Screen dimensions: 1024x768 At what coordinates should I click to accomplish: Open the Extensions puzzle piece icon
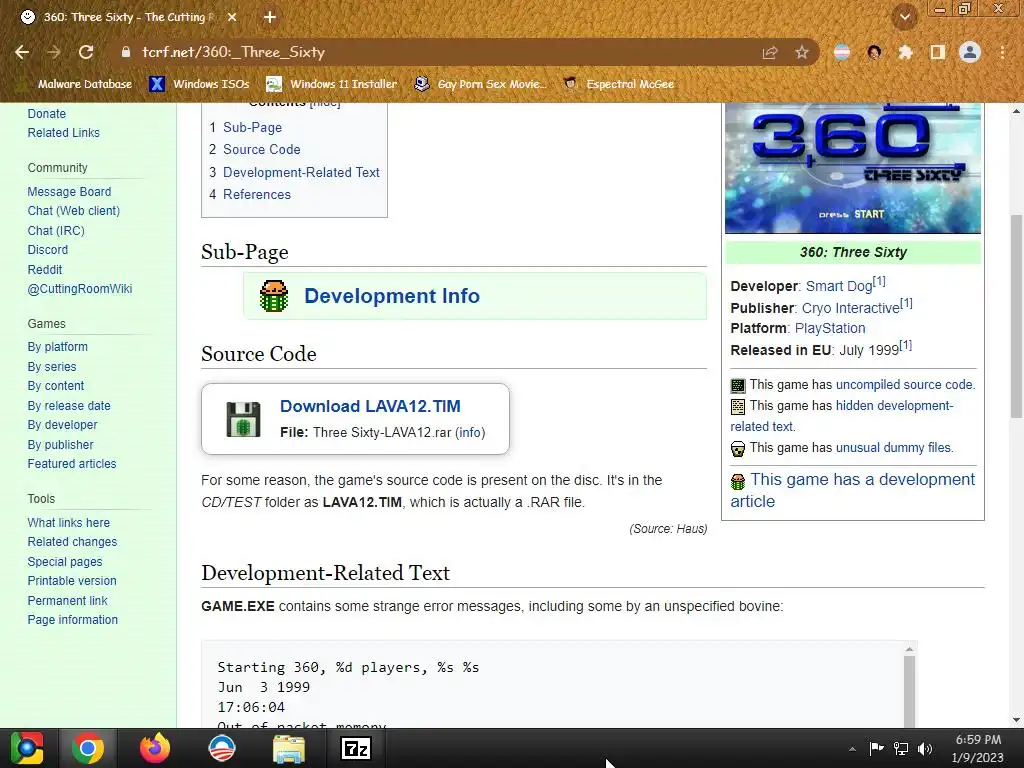(x=905, y=52)
